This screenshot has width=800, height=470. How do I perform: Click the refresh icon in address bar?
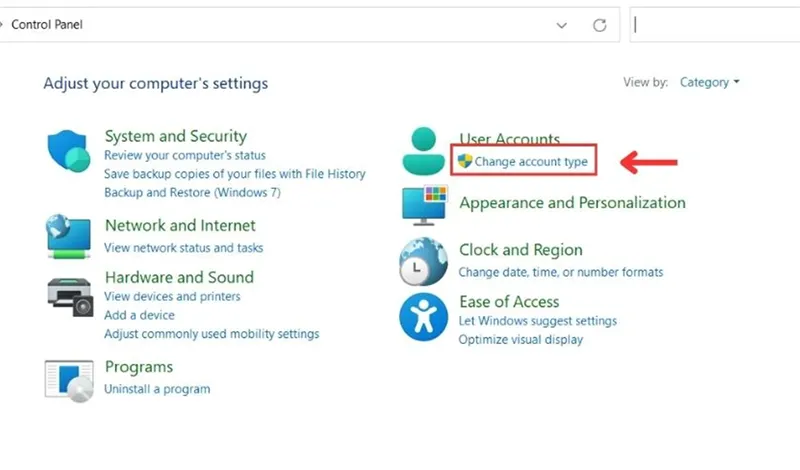pos(599,25)
